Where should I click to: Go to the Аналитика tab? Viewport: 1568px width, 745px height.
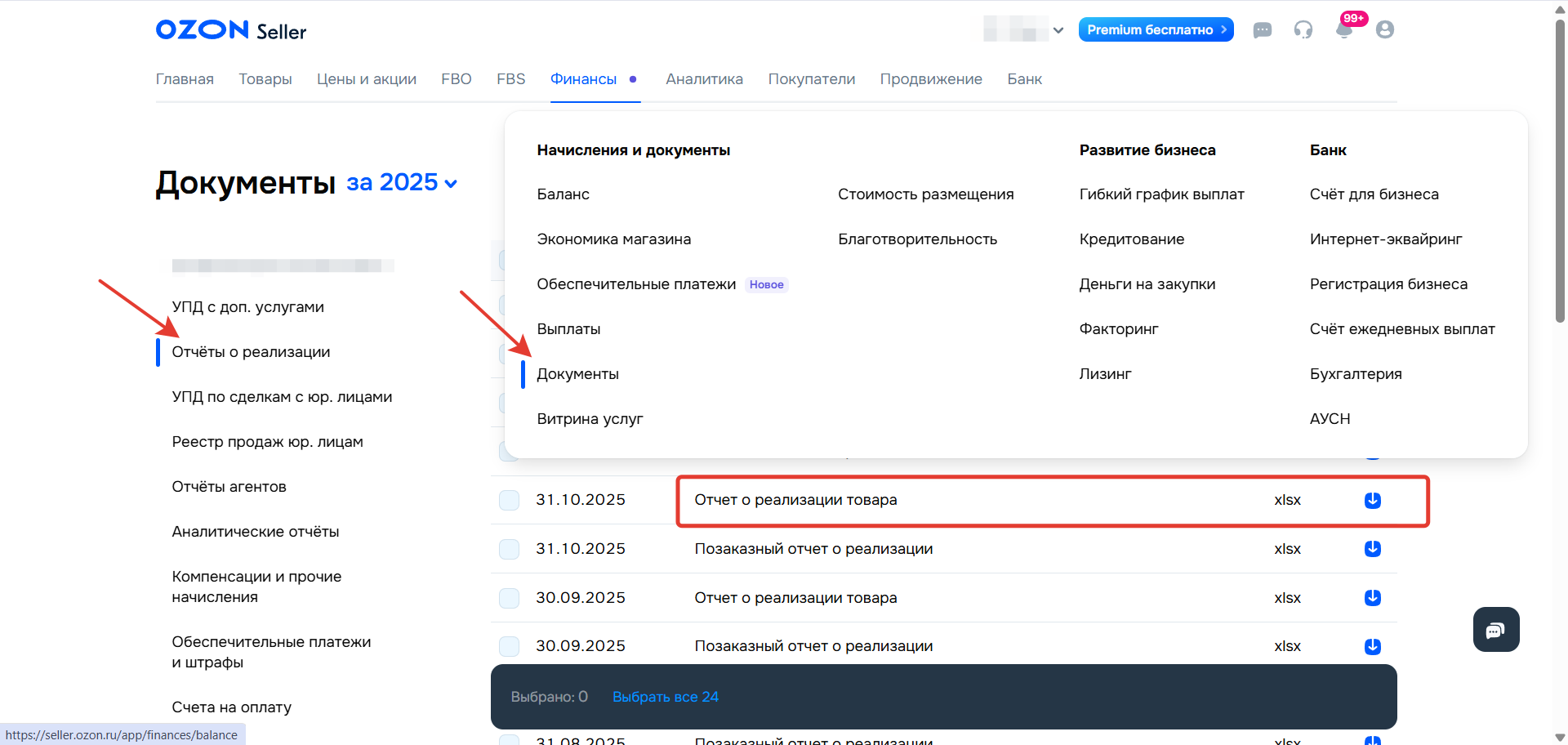(704, 79)
